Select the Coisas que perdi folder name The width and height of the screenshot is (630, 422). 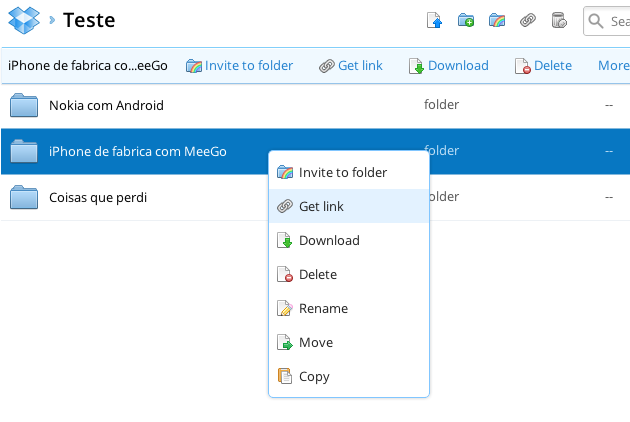point(98,197)
